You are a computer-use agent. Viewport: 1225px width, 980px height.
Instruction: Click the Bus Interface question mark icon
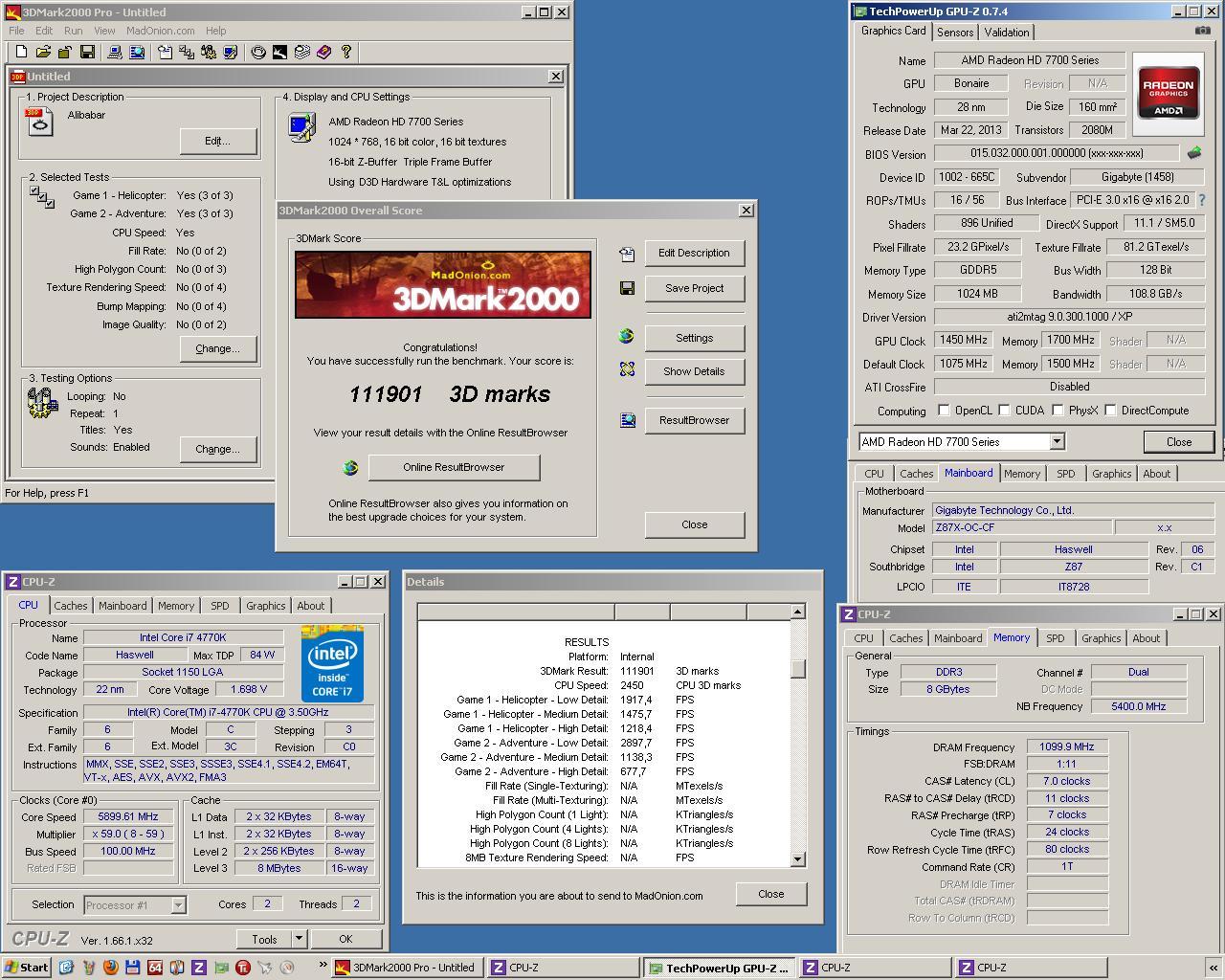coord(1201,200)
